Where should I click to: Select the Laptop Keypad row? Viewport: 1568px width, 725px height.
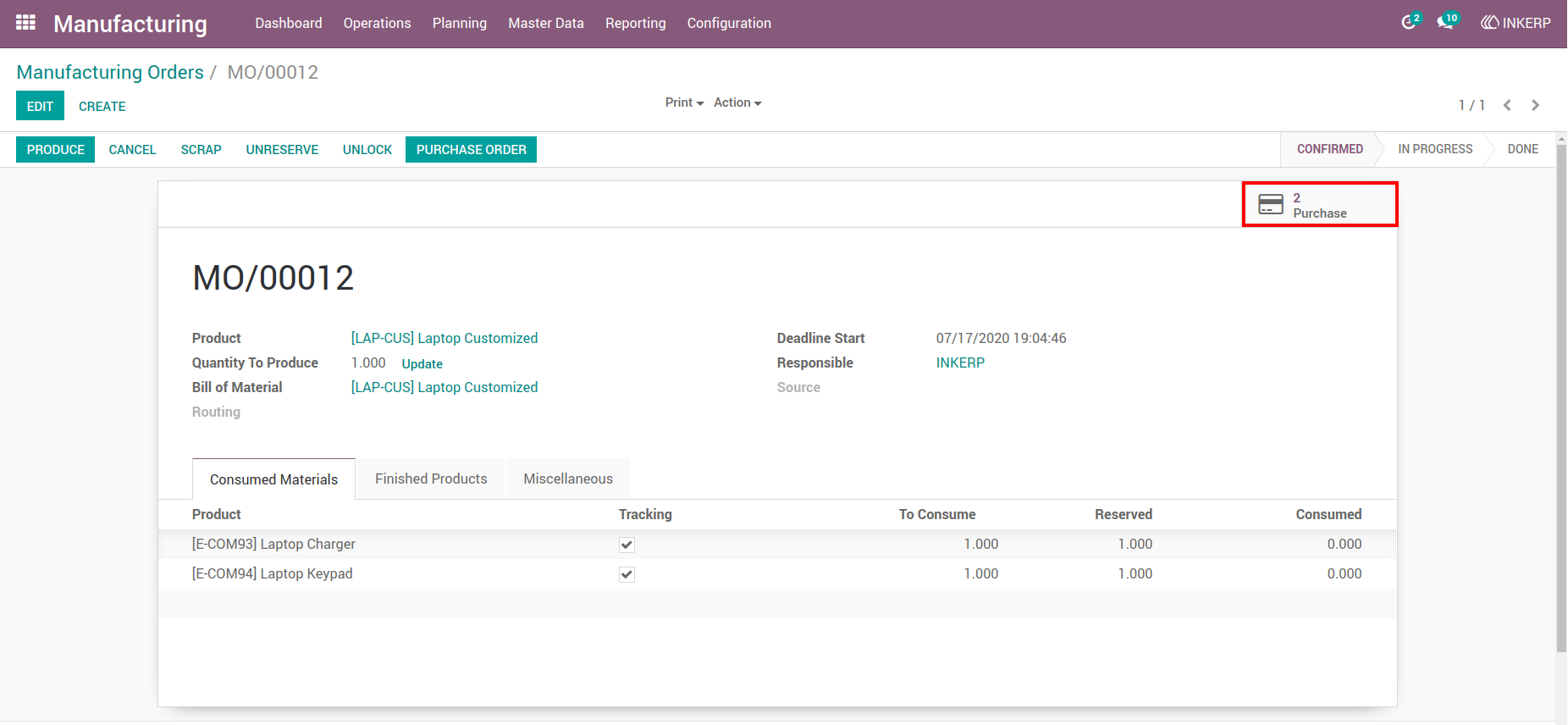(x=777, y=574)
